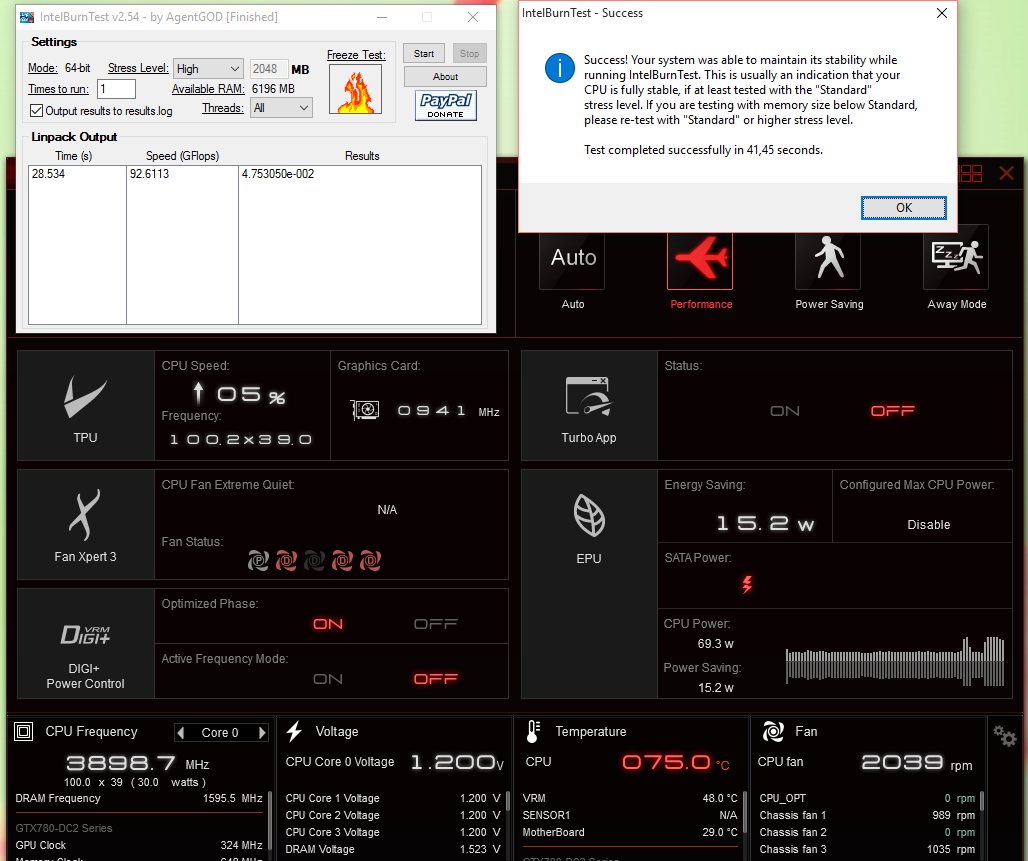Click the Configured Max CPU Power Disable value
The height and width of the screenshot is (861, 1028).
(x=928, y=525)
